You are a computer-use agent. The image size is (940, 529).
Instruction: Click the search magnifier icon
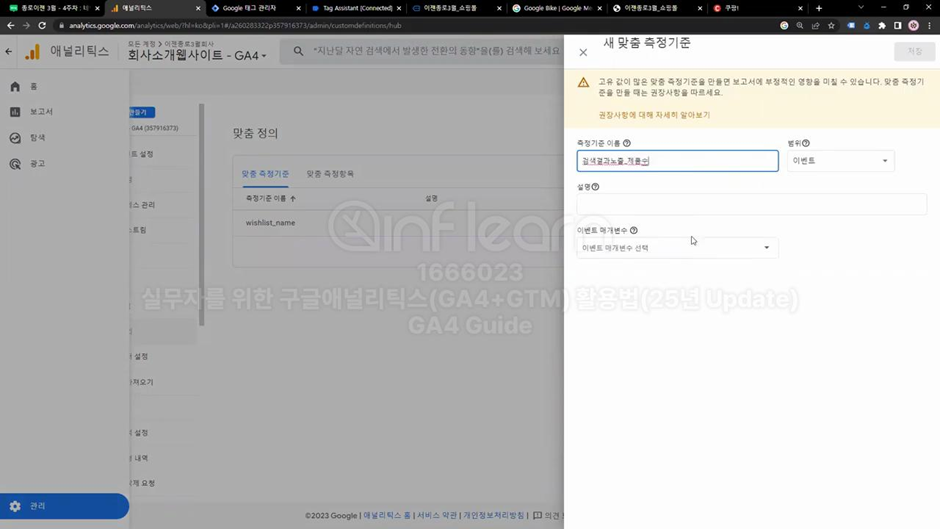(298, 52)
